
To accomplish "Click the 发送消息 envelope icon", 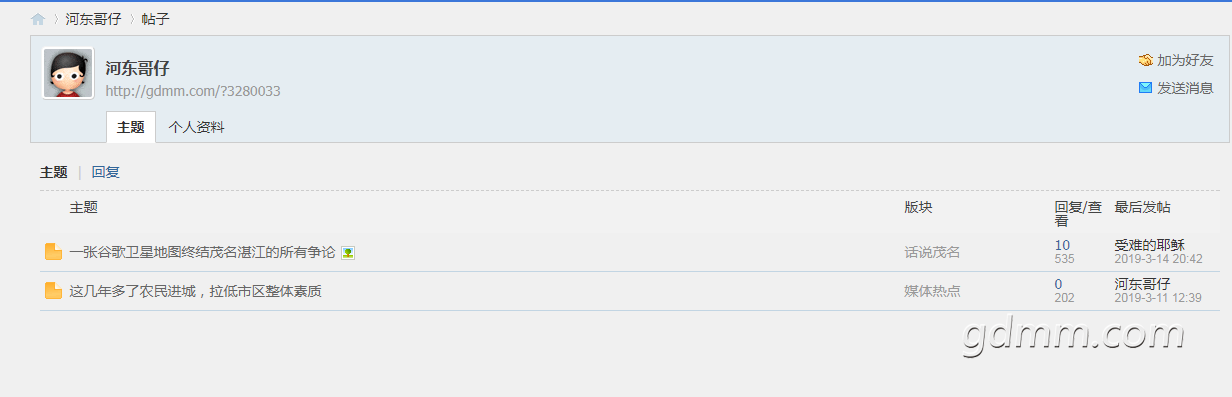I will pos(1146,88).
